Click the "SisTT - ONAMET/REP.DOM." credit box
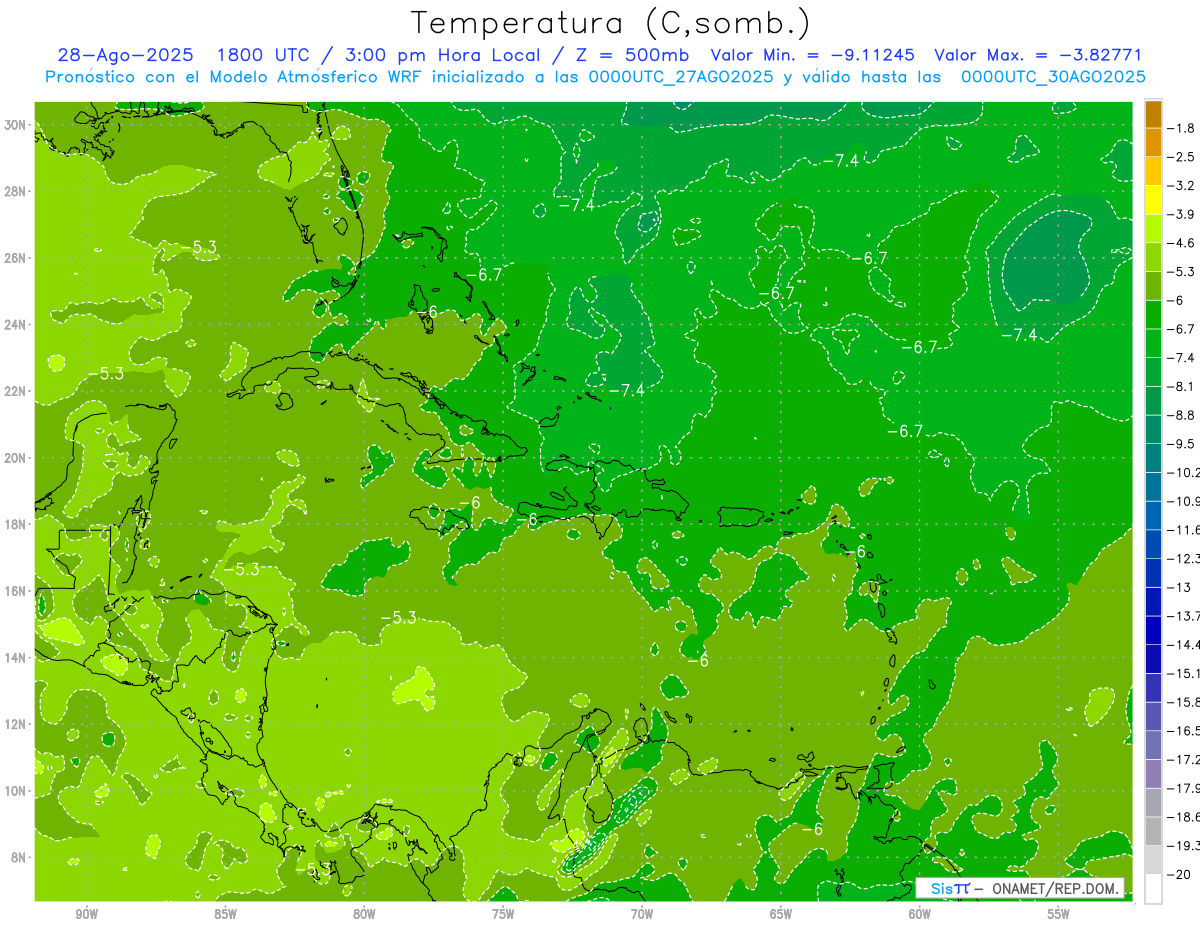This screenshot has height=927, width=1200. 1020,888
